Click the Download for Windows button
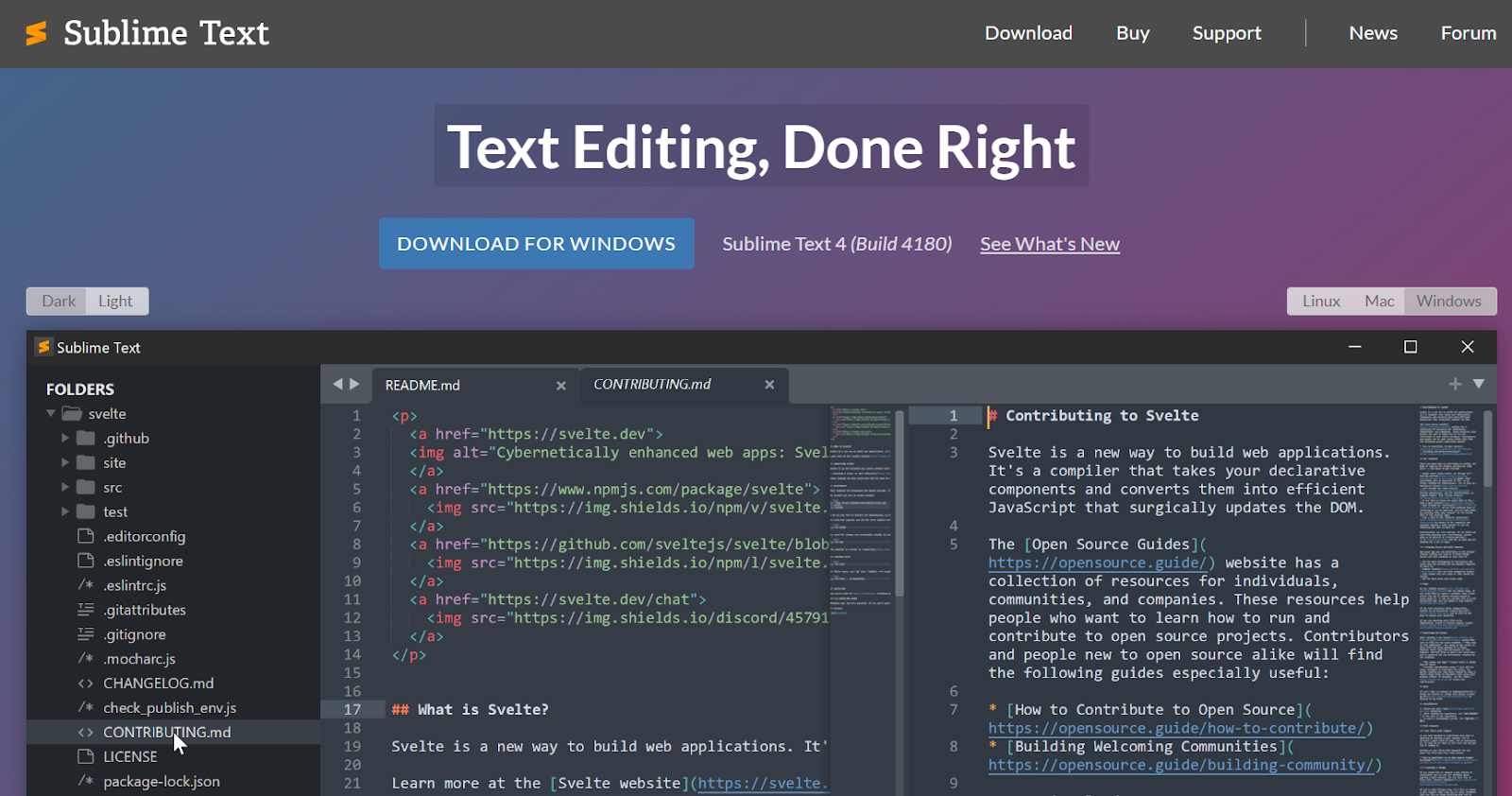The width and height of the screenshot is (1512, 796). (536, 244)
